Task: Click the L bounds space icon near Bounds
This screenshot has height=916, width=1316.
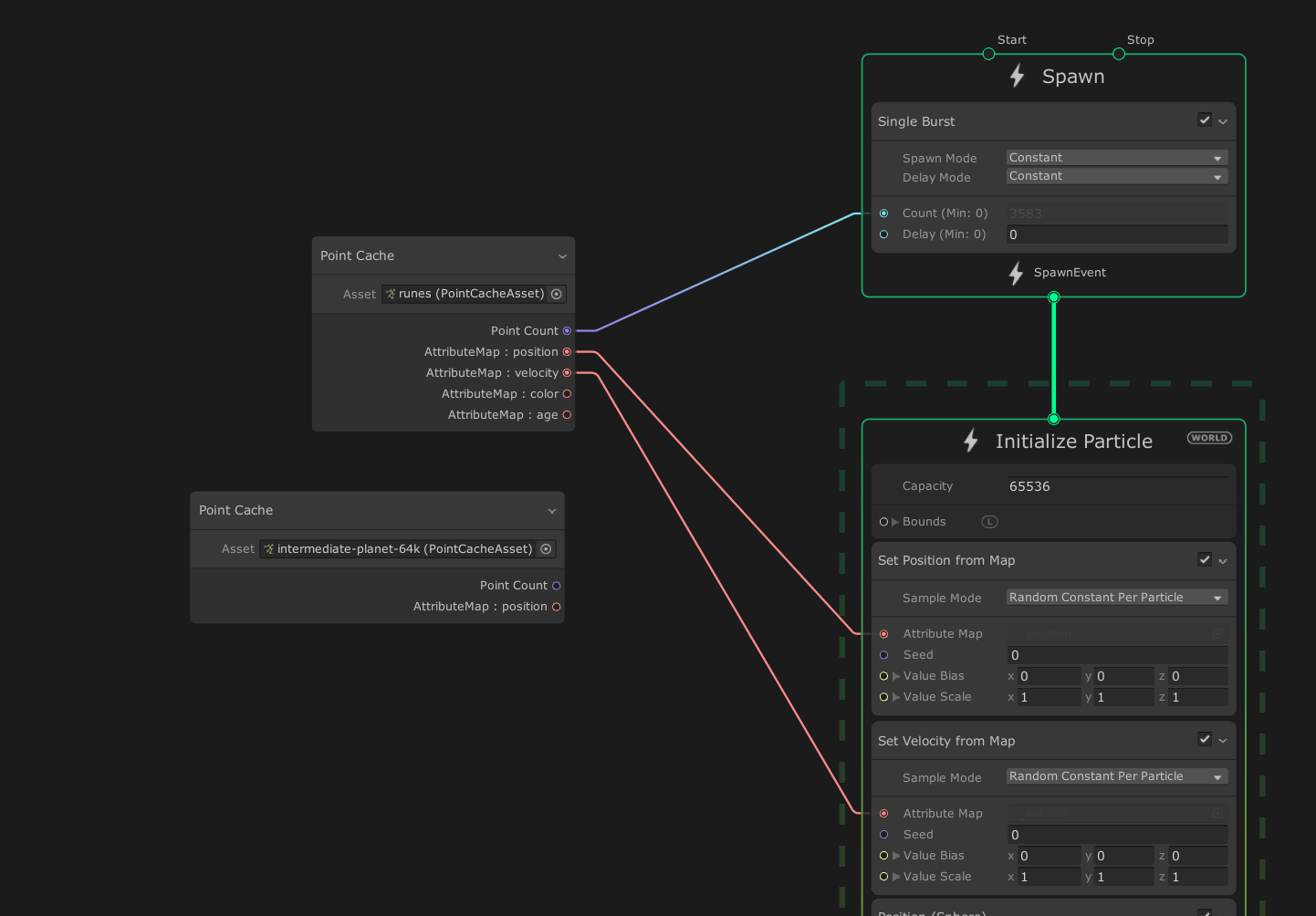Action: (989, 521)
